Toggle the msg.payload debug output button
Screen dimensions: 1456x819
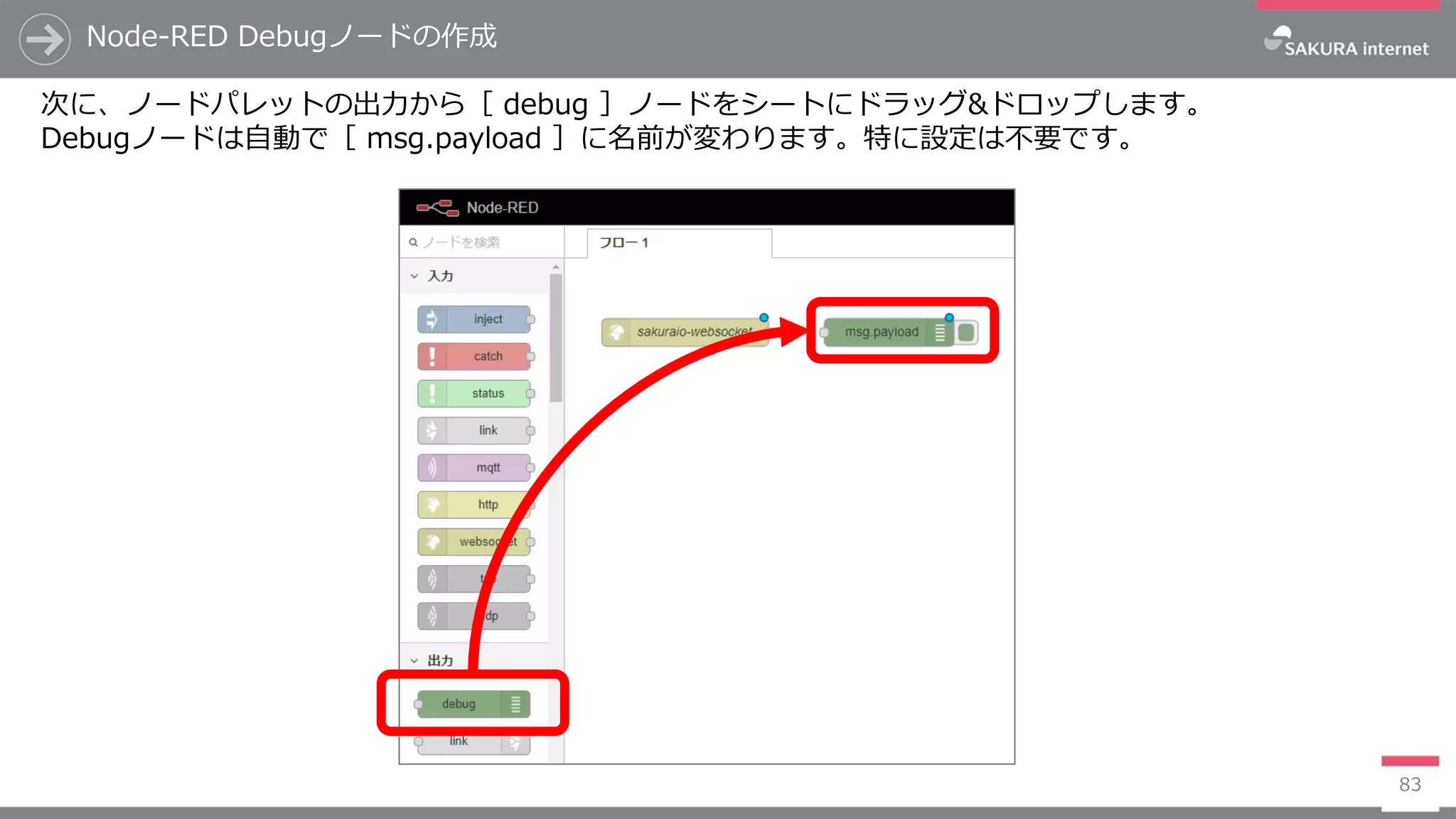[966, 332]
